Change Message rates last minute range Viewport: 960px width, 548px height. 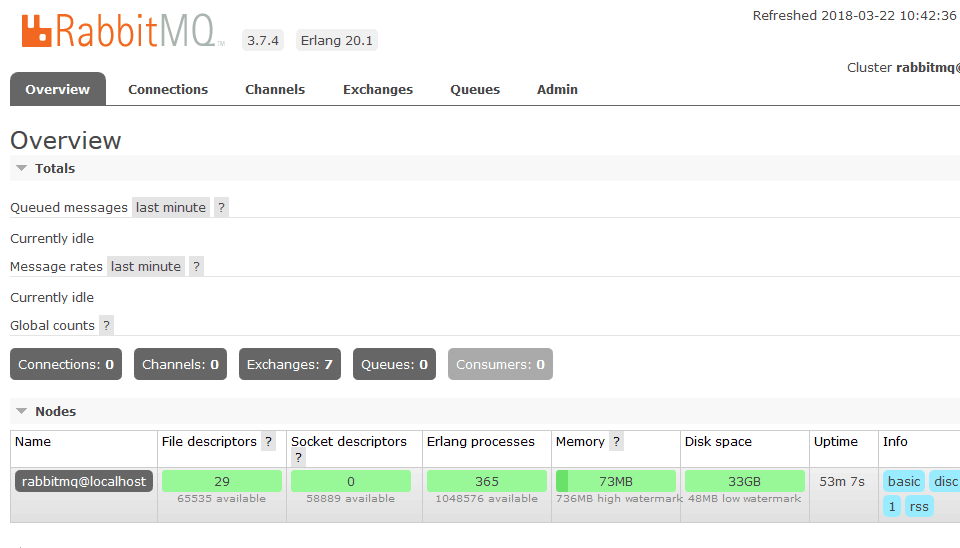click(x=146, y=267)
